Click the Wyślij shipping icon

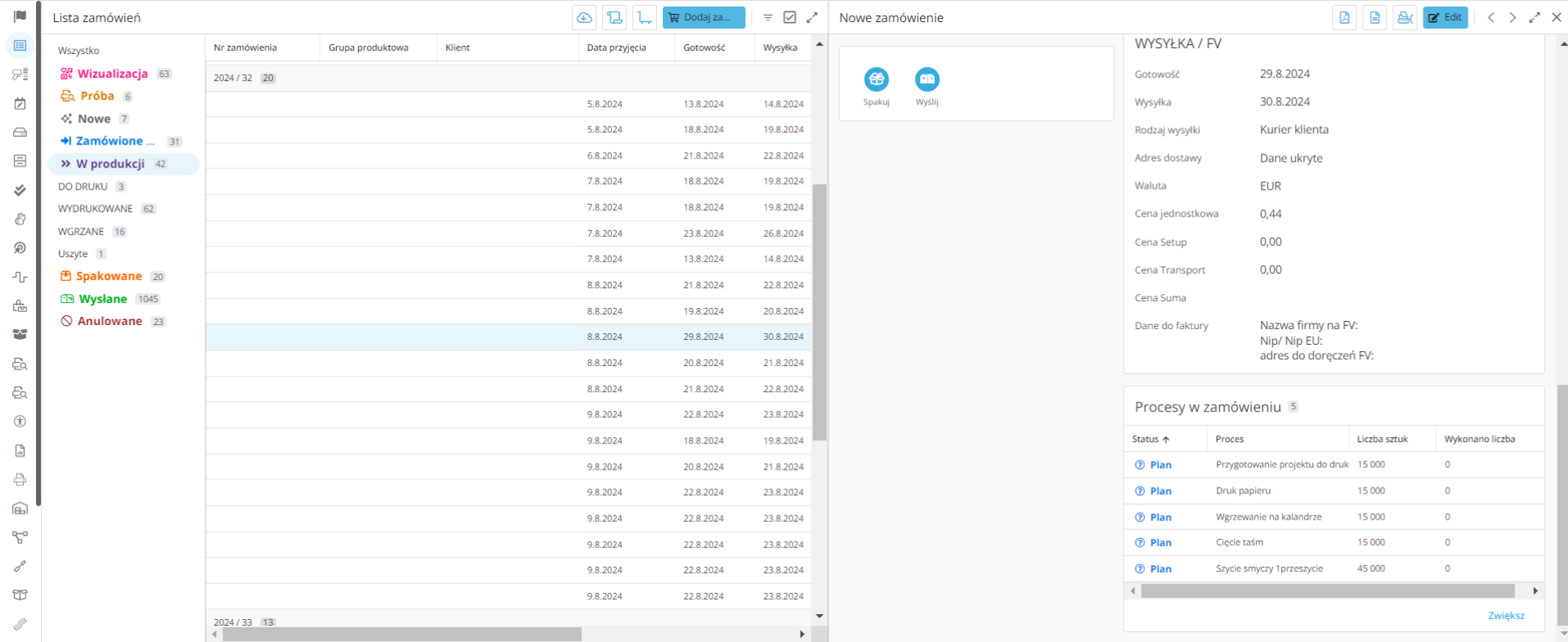point(927,80)
